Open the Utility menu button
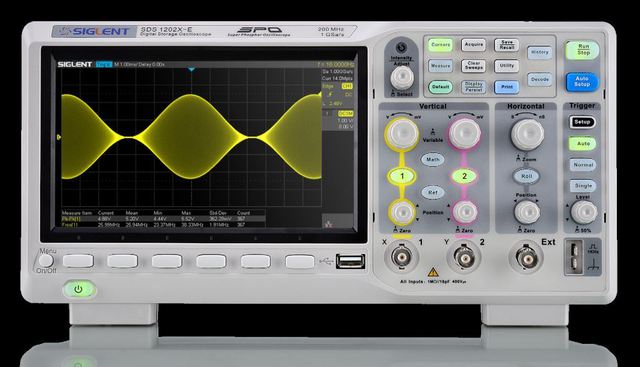640x367 pixels. pos(507,66)
